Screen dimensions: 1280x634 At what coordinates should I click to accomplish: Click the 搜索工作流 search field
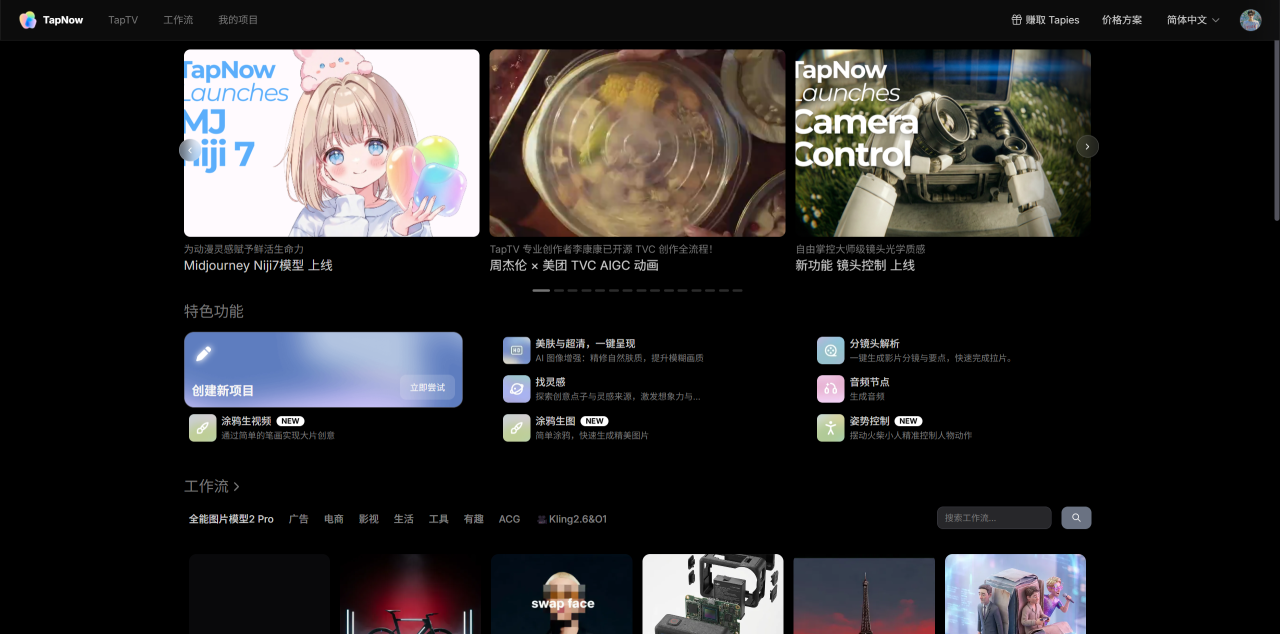pos(994,518)
